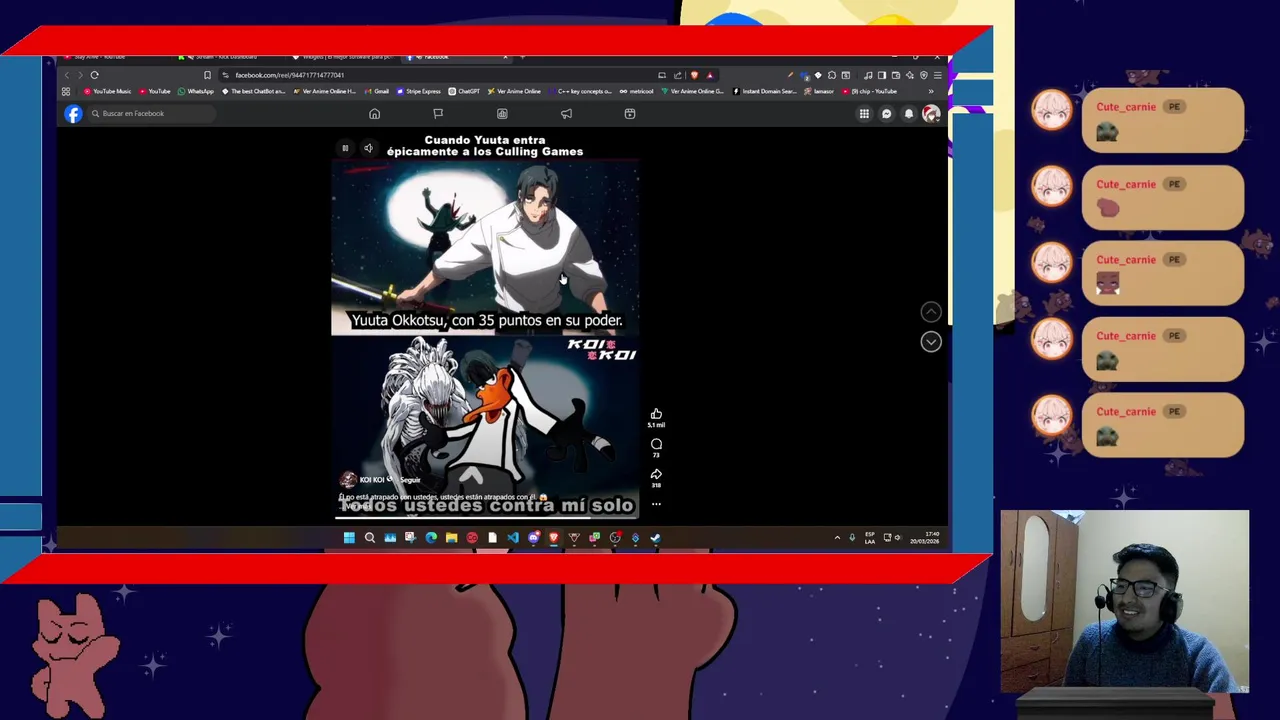
Task: Go to Facebook Home tab icon
Action: pos(374,113)
